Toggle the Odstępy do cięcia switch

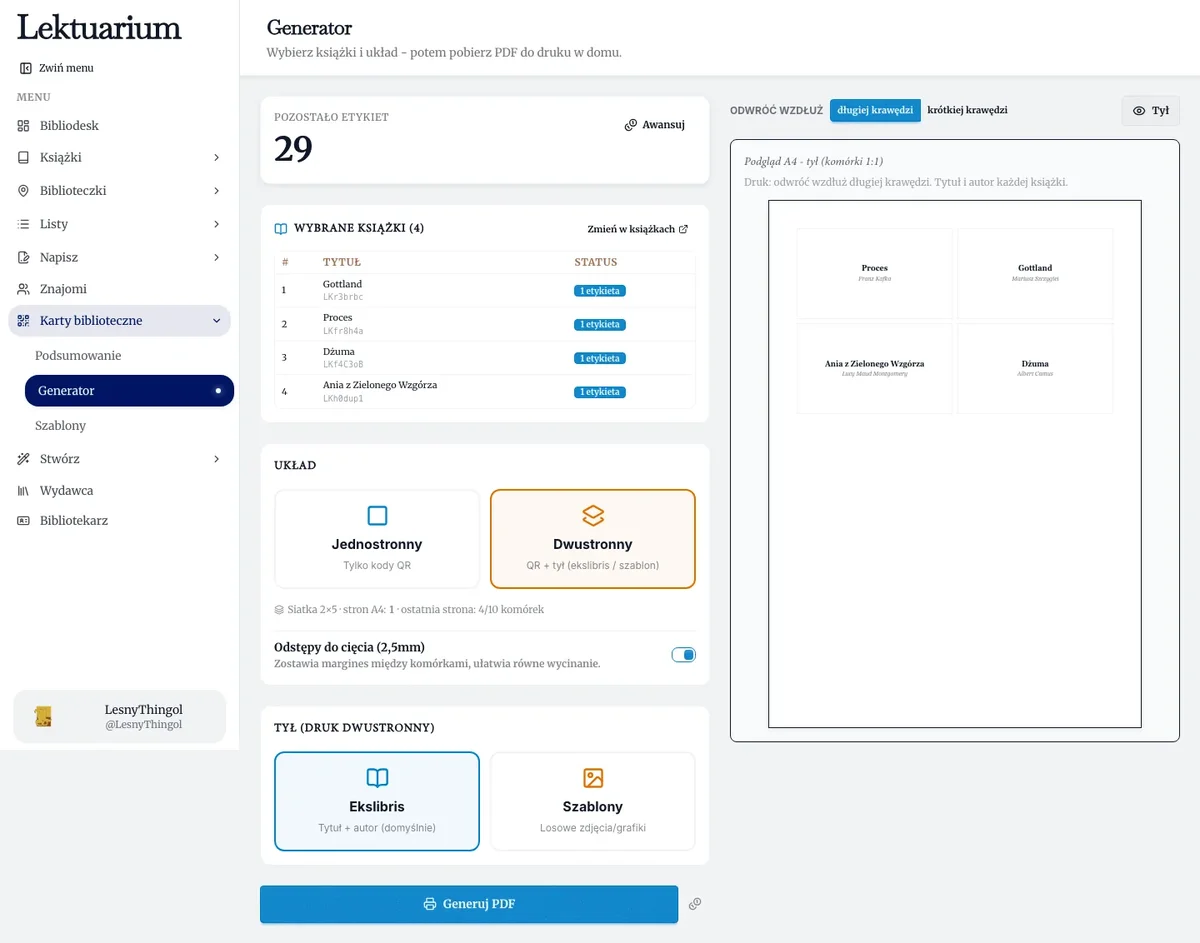683,655
